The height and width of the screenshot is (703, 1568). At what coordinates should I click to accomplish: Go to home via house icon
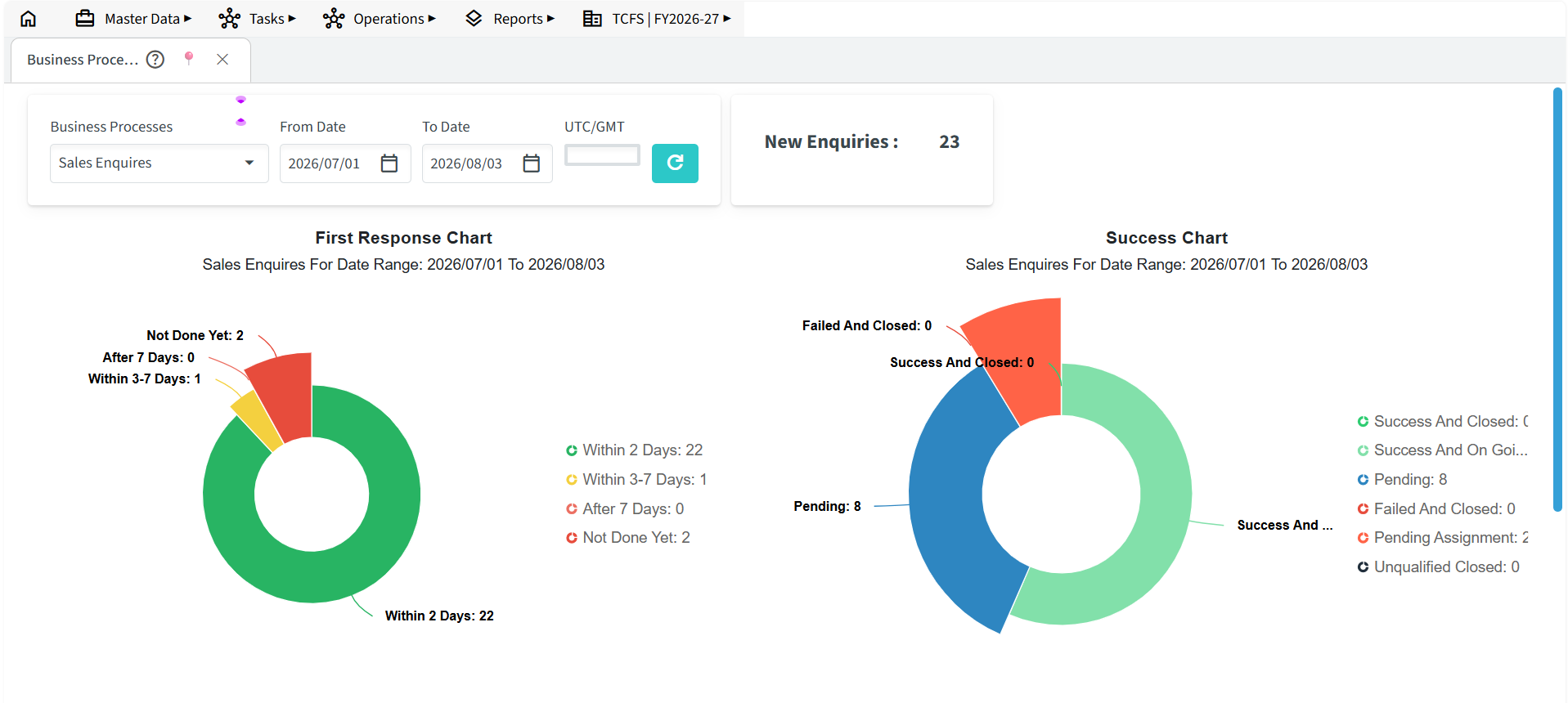coord(28,18)
